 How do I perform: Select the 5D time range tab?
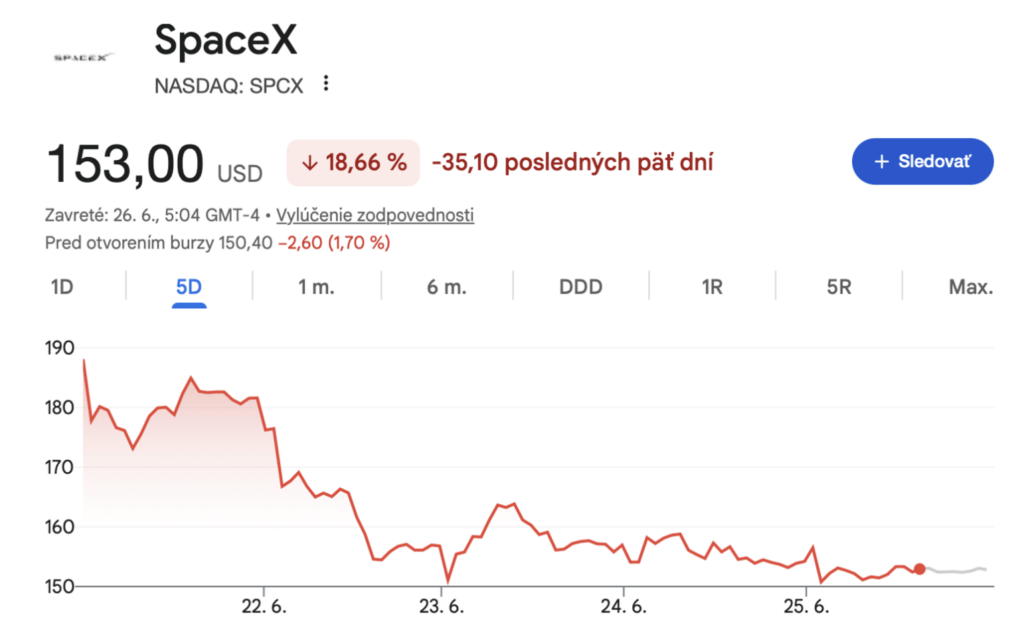(189, 287)
